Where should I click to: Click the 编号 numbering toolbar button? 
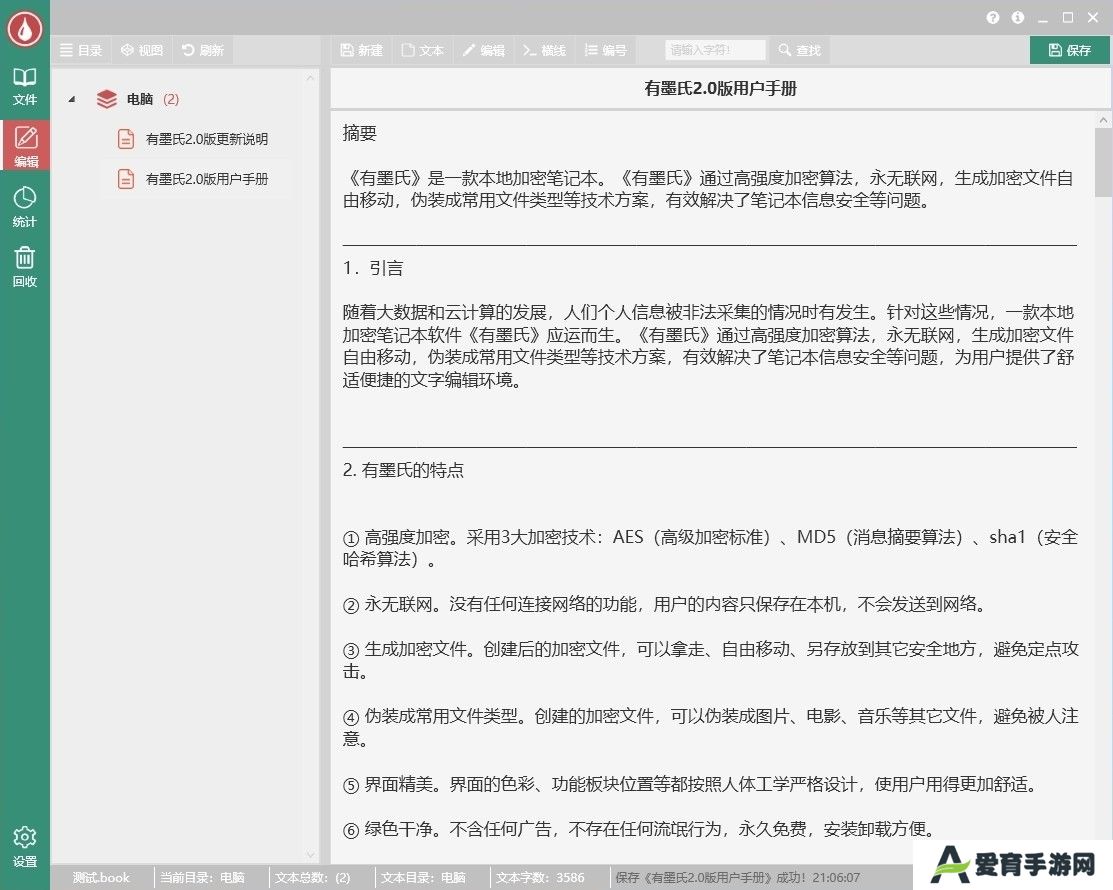605,50
